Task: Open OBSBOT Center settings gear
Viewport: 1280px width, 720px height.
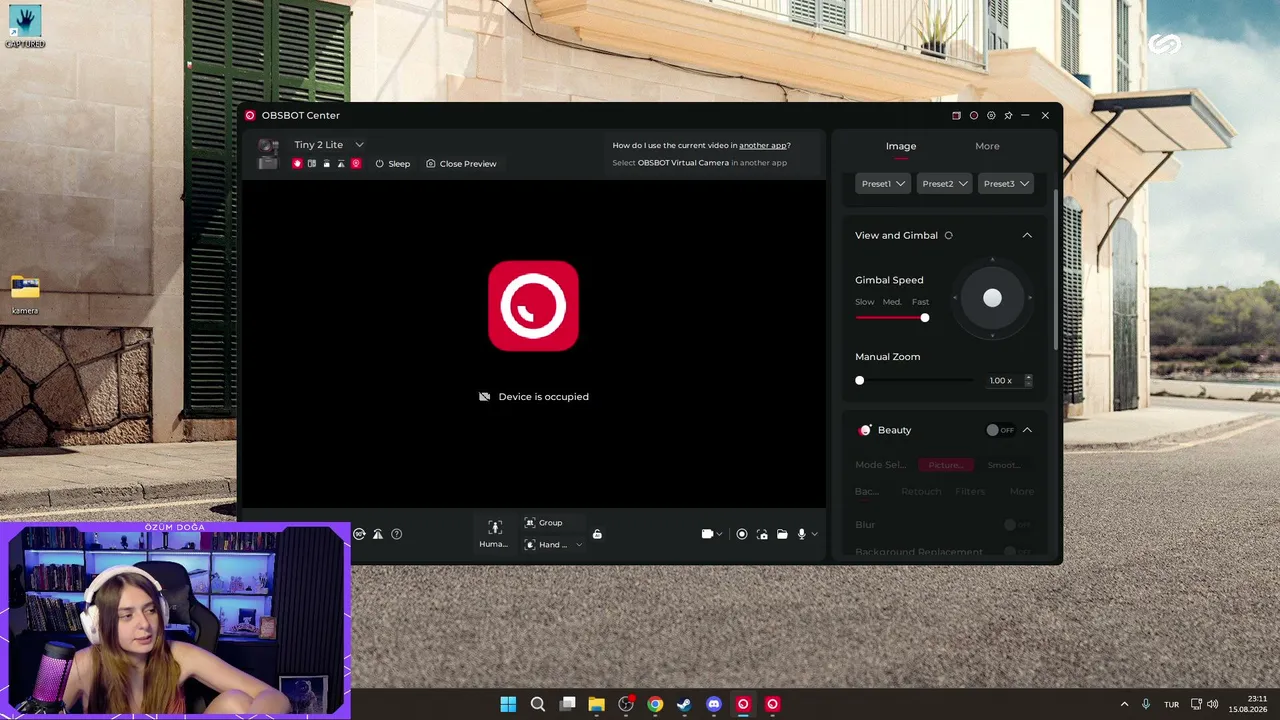Action: pos(991,116)
